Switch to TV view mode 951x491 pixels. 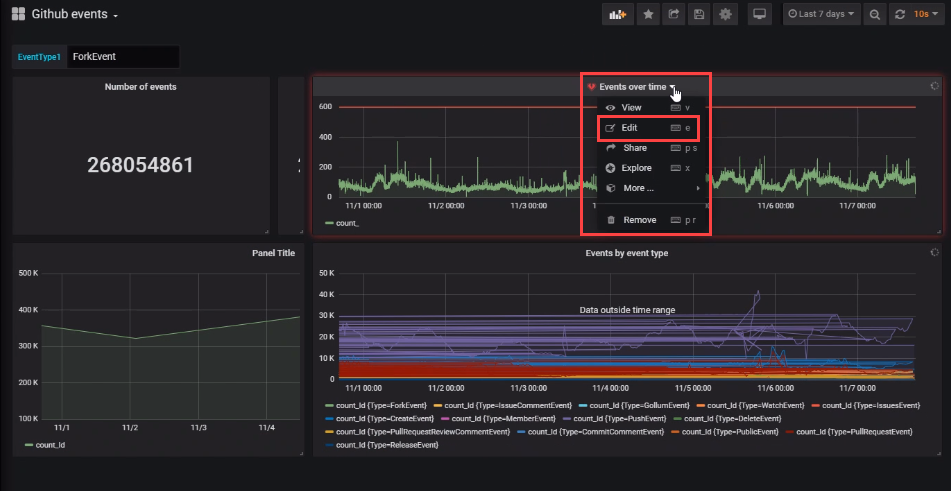[x=759, y=14]
